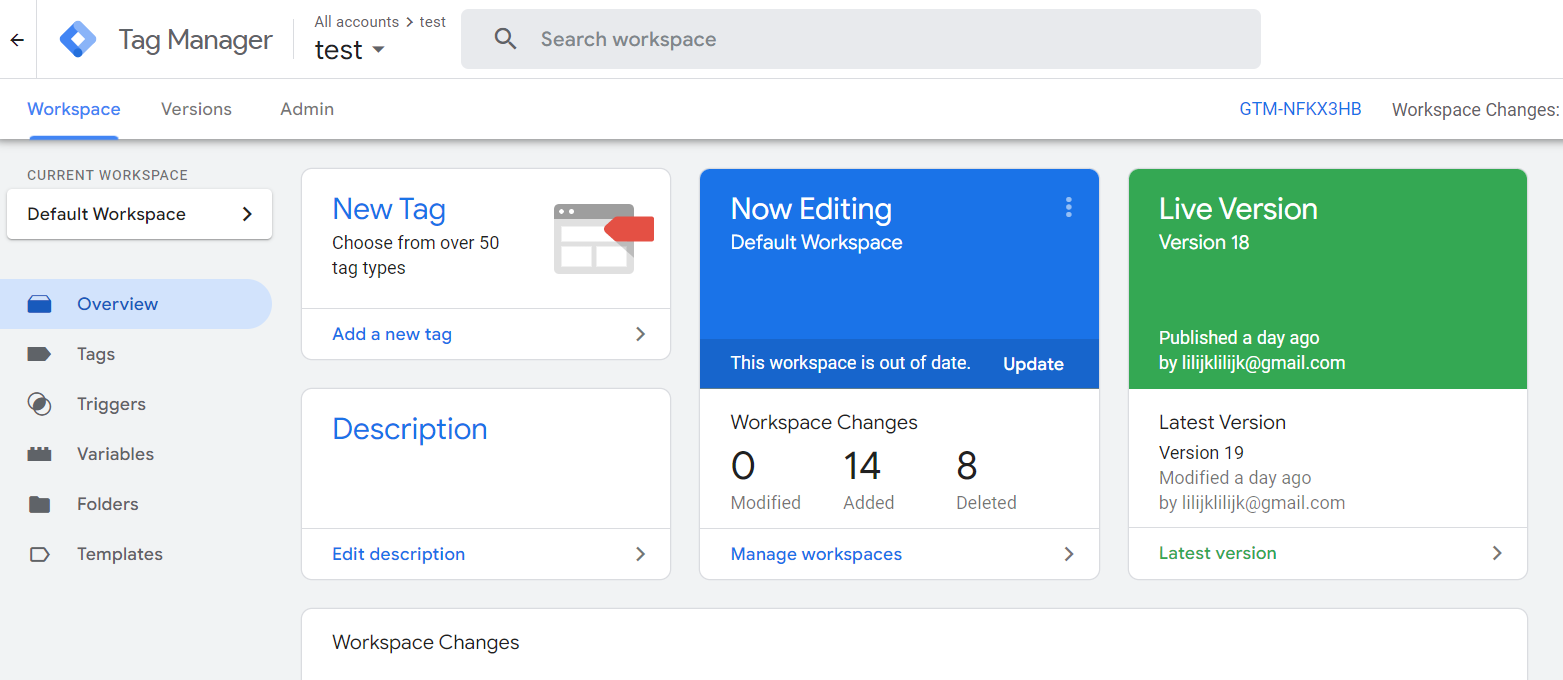
Task: Switch to the Versions tab
Action: click(196, 109)
